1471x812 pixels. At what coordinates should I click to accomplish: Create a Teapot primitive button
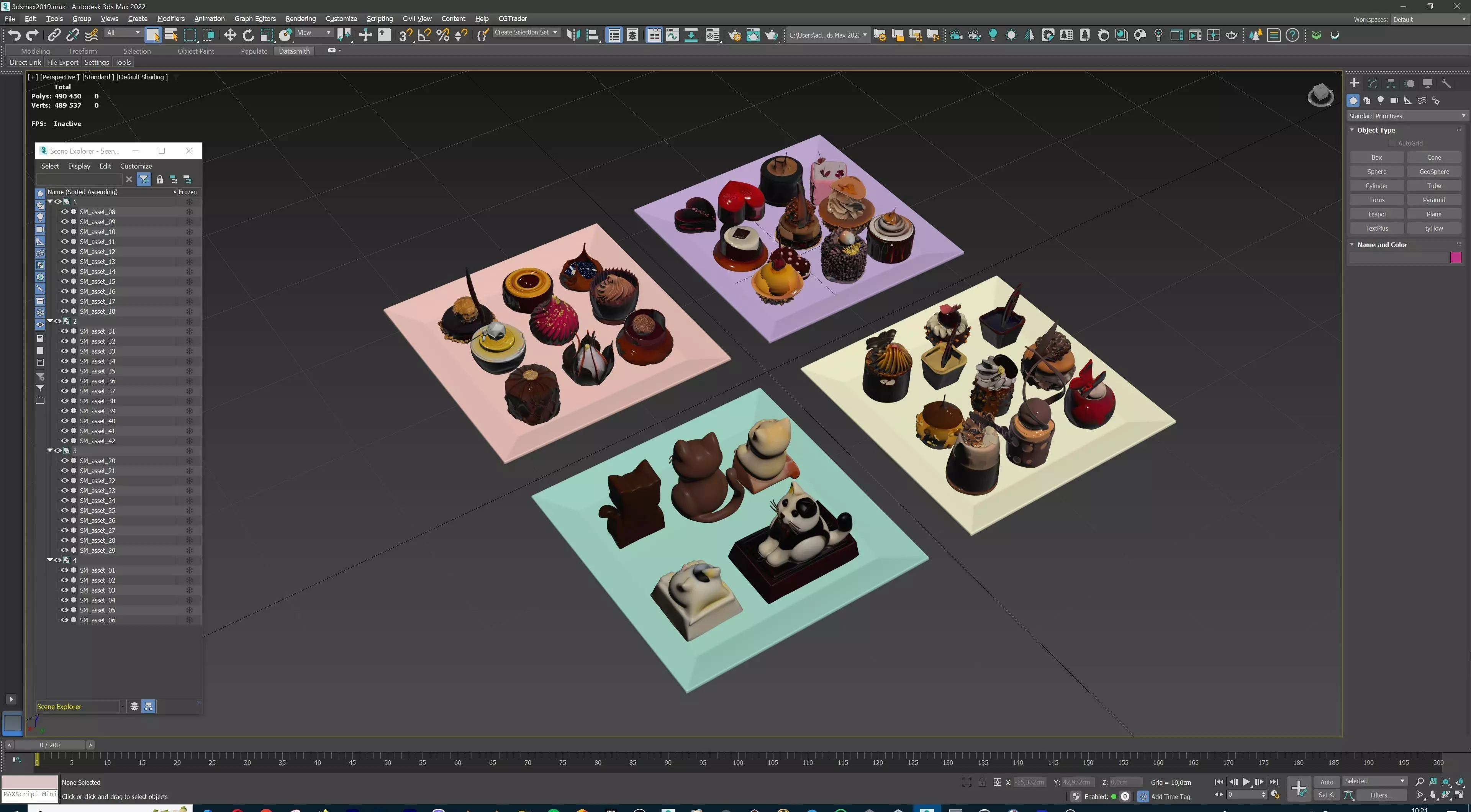(1376, 214)
